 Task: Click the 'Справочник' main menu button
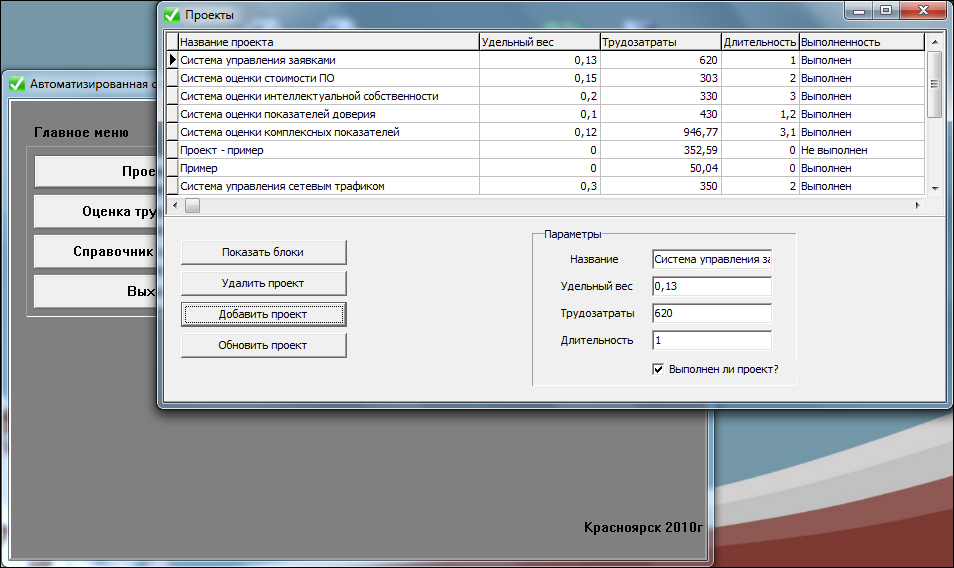[x=95, y=251]
